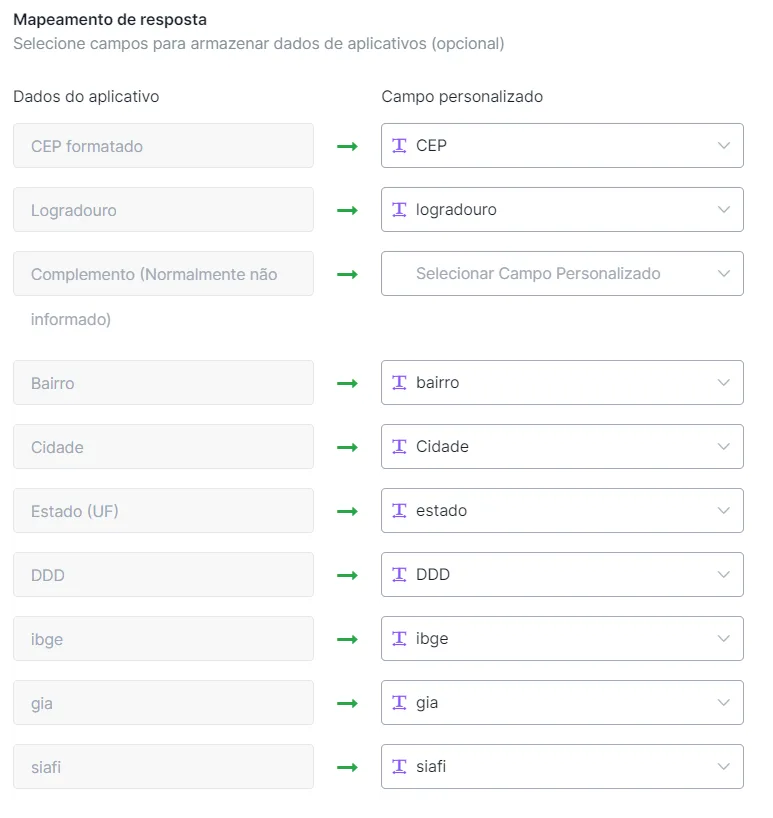
Task: Open the DDD custom field dropdown chevron
Action: [x=723, y=574]
